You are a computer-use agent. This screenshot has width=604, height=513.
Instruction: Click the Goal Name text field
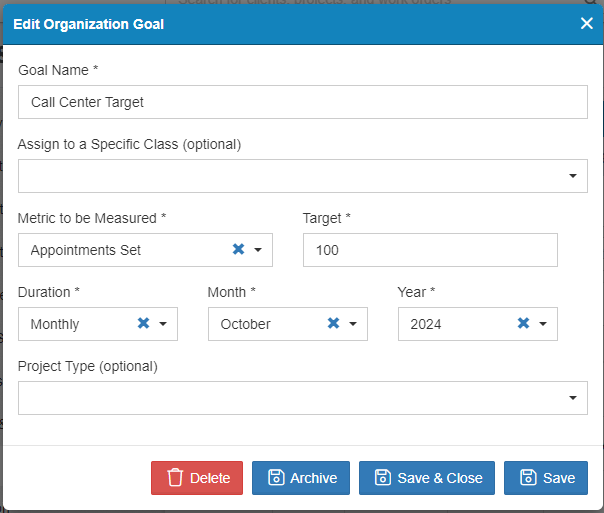point(303,102)
